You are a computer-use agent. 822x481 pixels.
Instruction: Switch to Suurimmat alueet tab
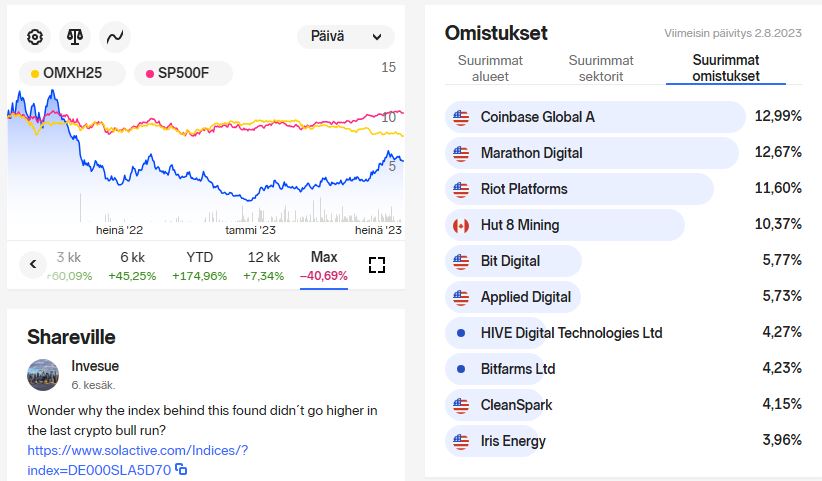(x=490, y=68)
